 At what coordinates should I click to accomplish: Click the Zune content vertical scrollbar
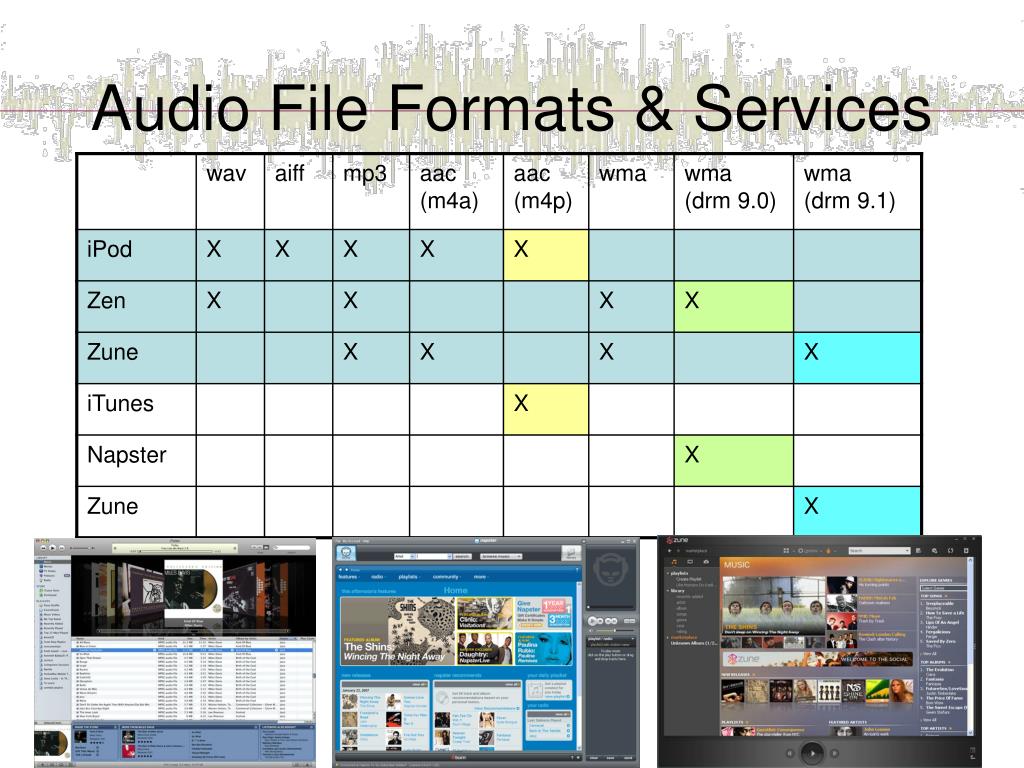click(x=970, y=647)
